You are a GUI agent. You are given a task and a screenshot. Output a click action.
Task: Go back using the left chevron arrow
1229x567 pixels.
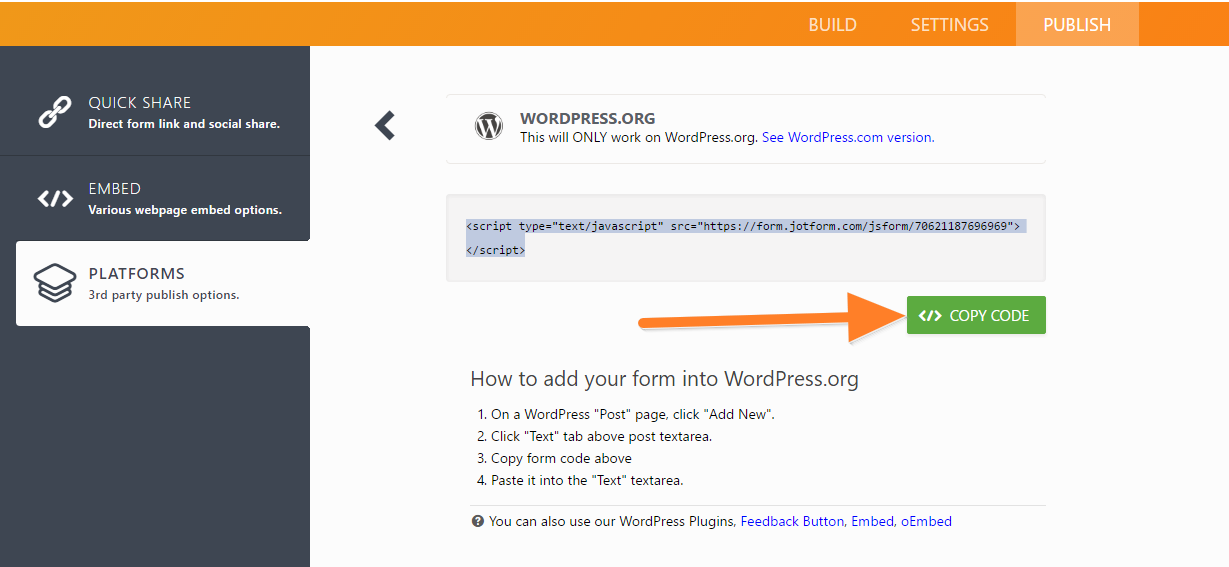385,126
